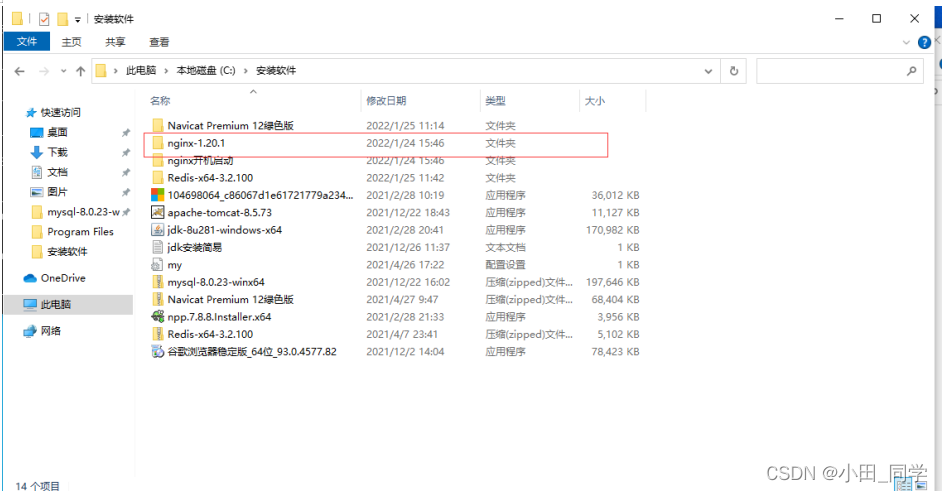
Task: Click the New Folder icon in title bar
Action: [62, 19]
